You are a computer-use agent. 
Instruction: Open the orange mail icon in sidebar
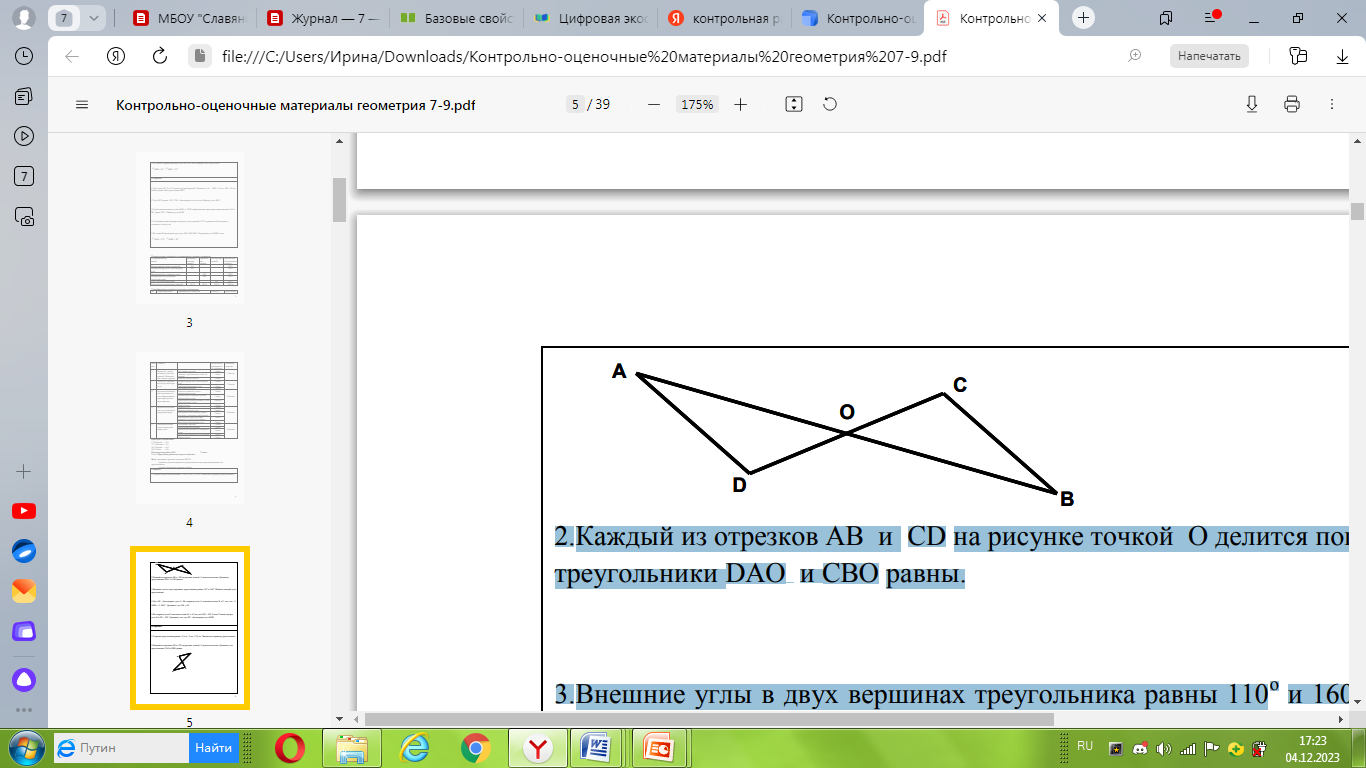[24, 591]
